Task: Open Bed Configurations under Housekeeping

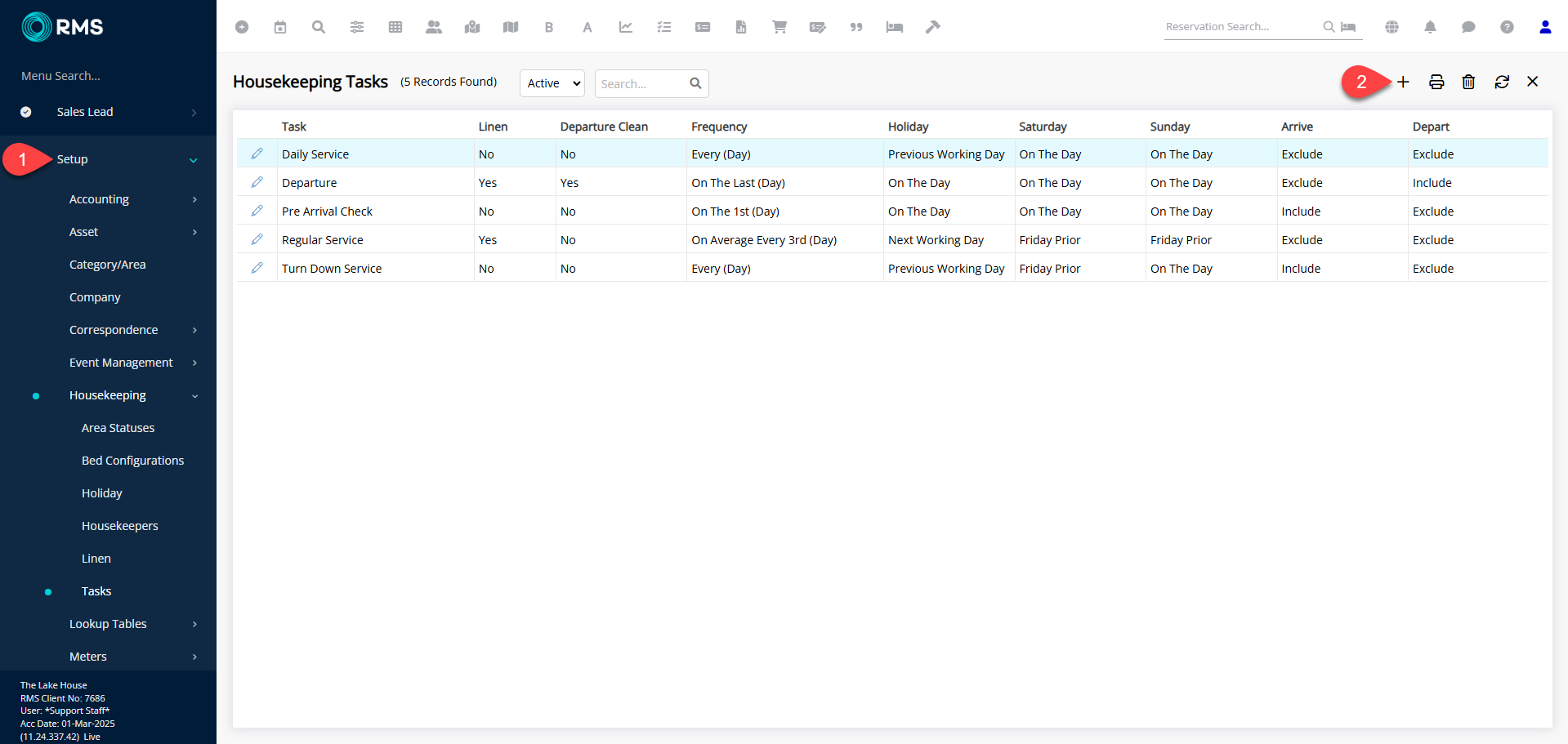Action: click(x=132, y=461)
